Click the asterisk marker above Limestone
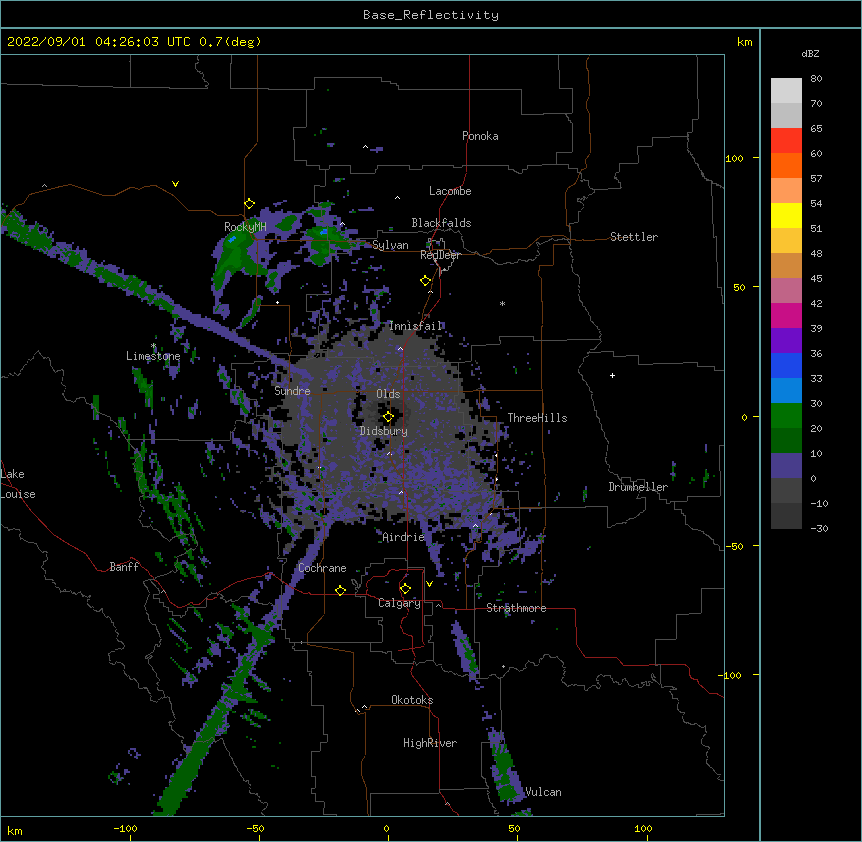The height and width of the screenshot is (842, 862). [x=154, y=346]
